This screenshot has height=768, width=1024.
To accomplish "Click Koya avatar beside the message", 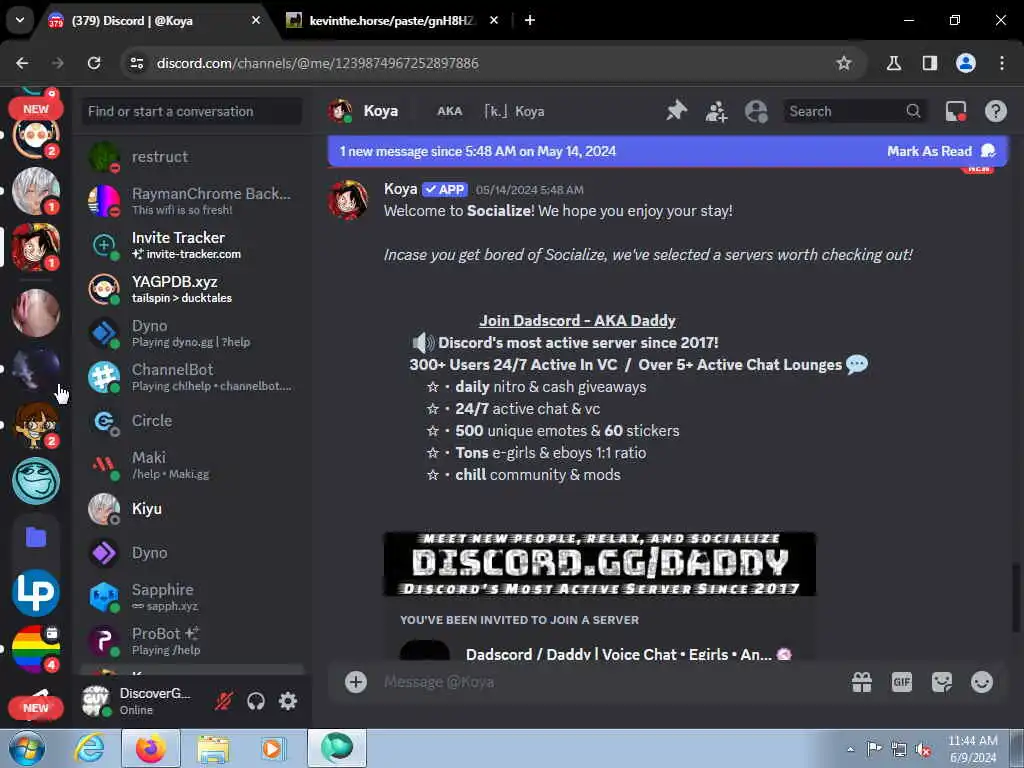I will pos(347,200).
